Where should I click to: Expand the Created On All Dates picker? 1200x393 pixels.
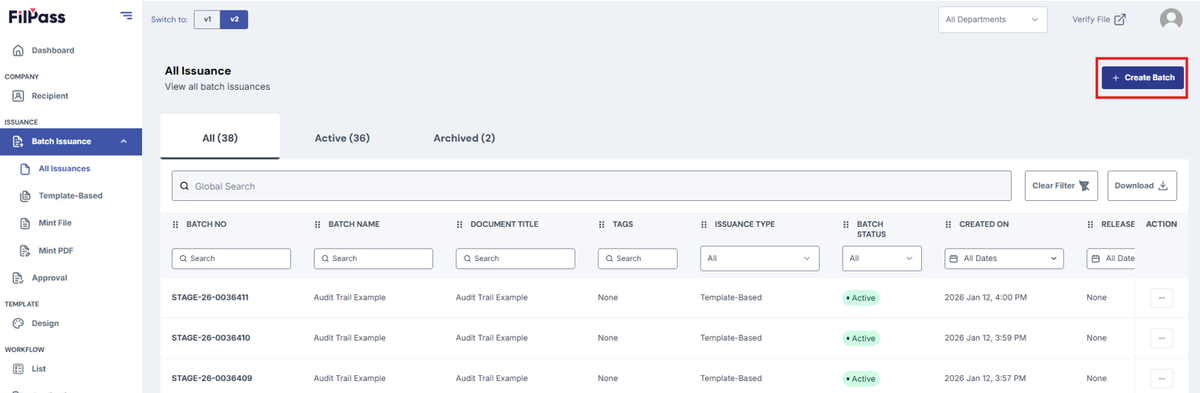(x=1004, y=258)
